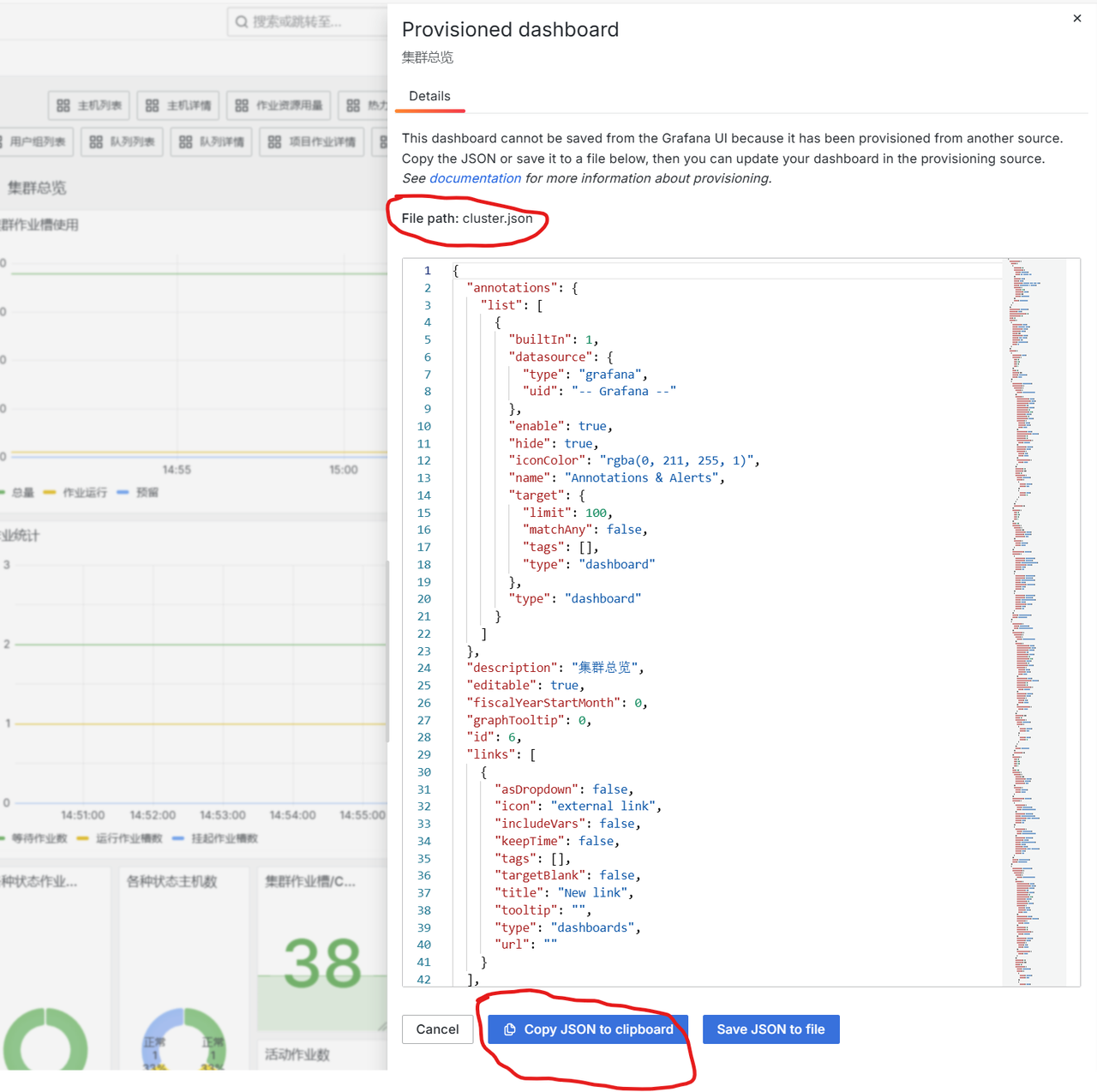Click grid icon on 主机详情 link
Image resolution: width=1097 pixels, height=1092 pixels.
coord(153,105)
